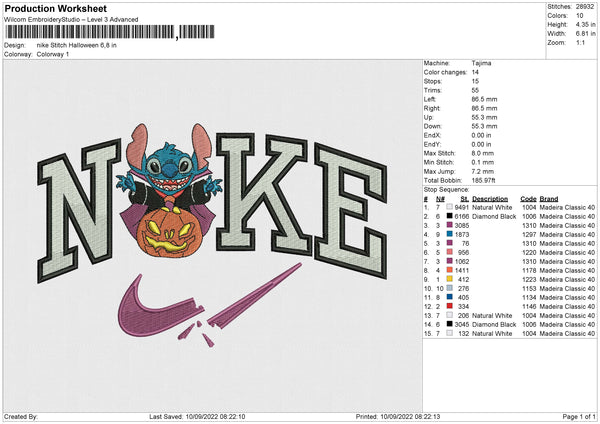Click the Trims value 55
Viewport: 600px width, 424px height.
[x=475, y=90]
